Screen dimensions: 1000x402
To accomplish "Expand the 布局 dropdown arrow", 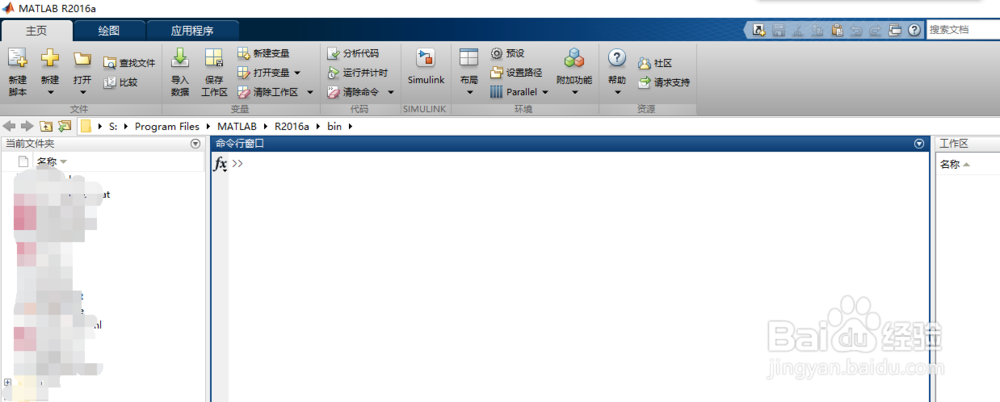I will [x=469, y=93].
